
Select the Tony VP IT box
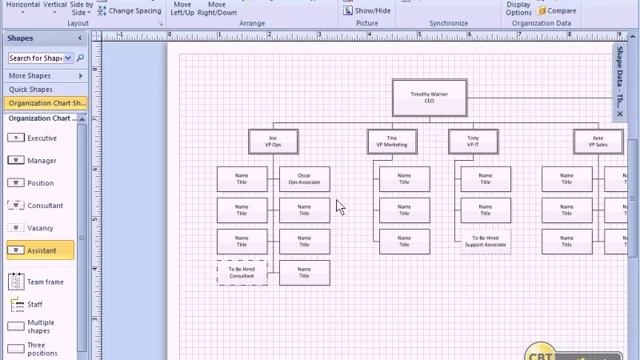pos(473,141)
